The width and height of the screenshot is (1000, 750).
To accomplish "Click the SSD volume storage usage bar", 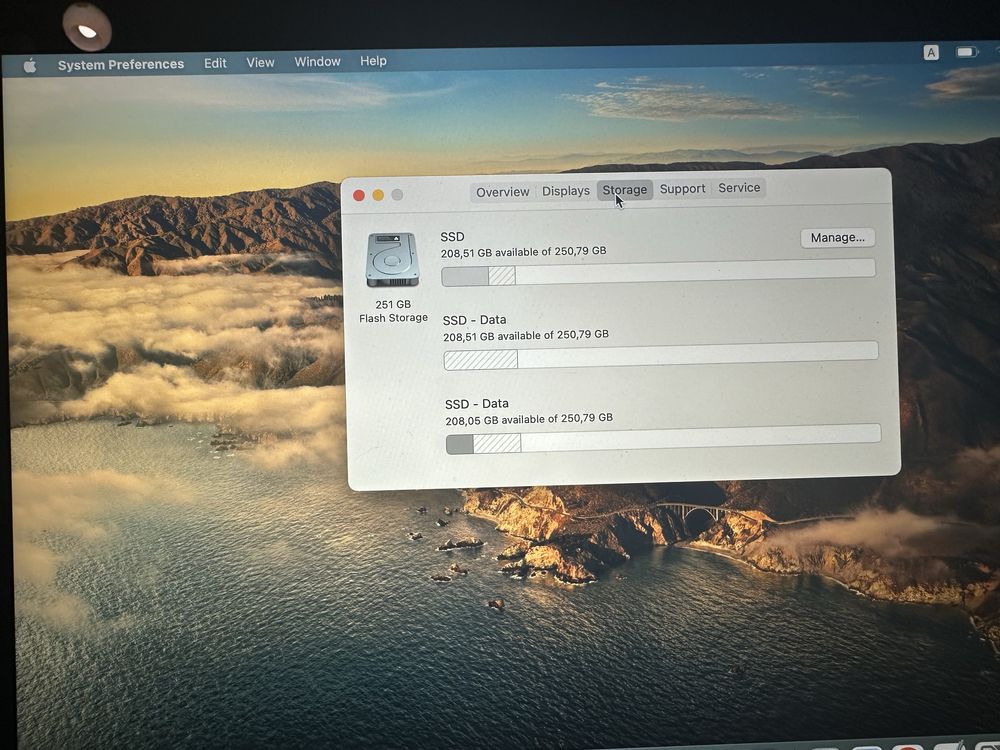I will [x=658, y=273].
